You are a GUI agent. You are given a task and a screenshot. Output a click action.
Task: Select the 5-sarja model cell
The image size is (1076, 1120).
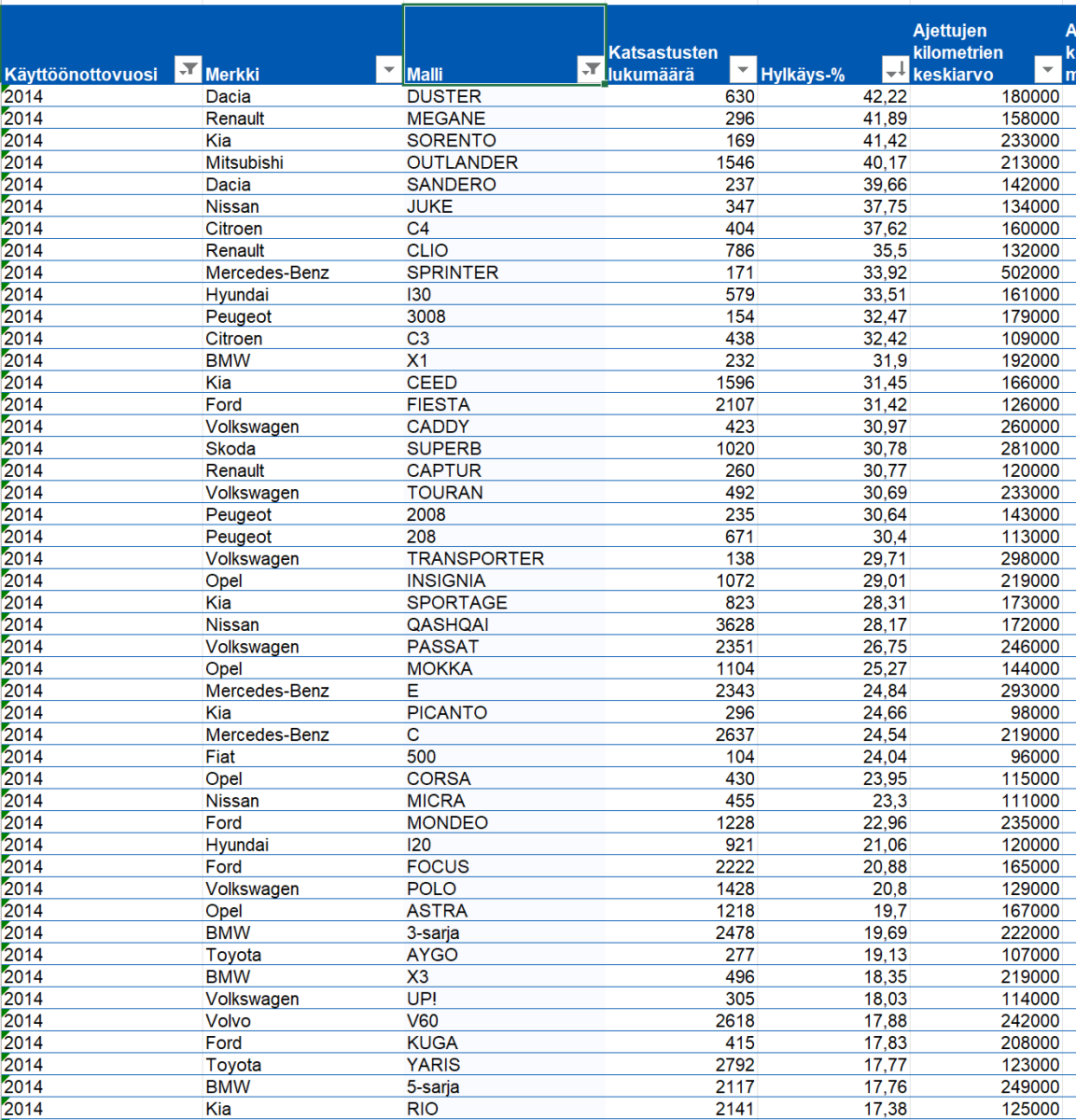[x=504, y=1087]
